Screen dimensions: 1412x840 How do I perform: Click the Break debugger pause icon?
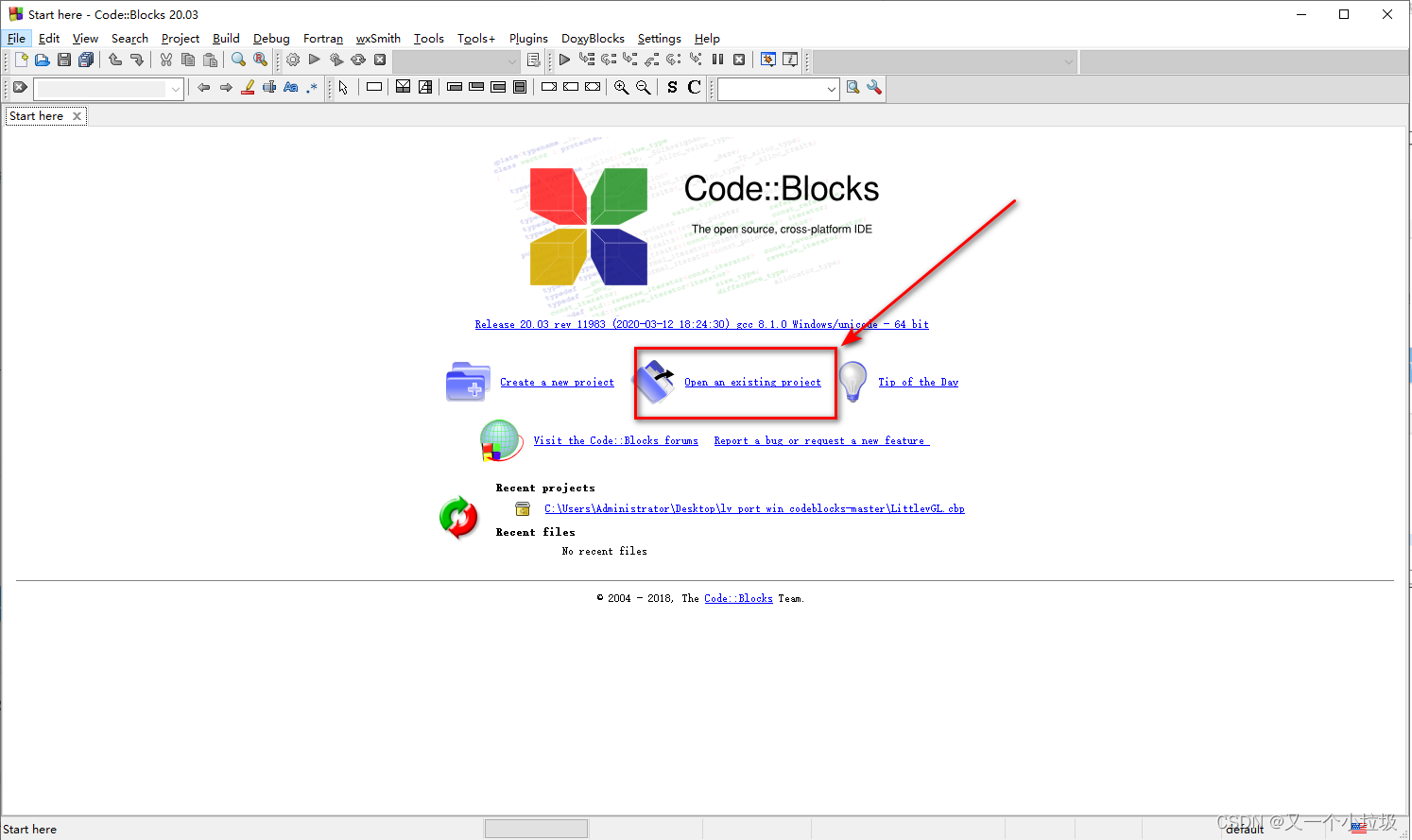click(x=717, y=60)
